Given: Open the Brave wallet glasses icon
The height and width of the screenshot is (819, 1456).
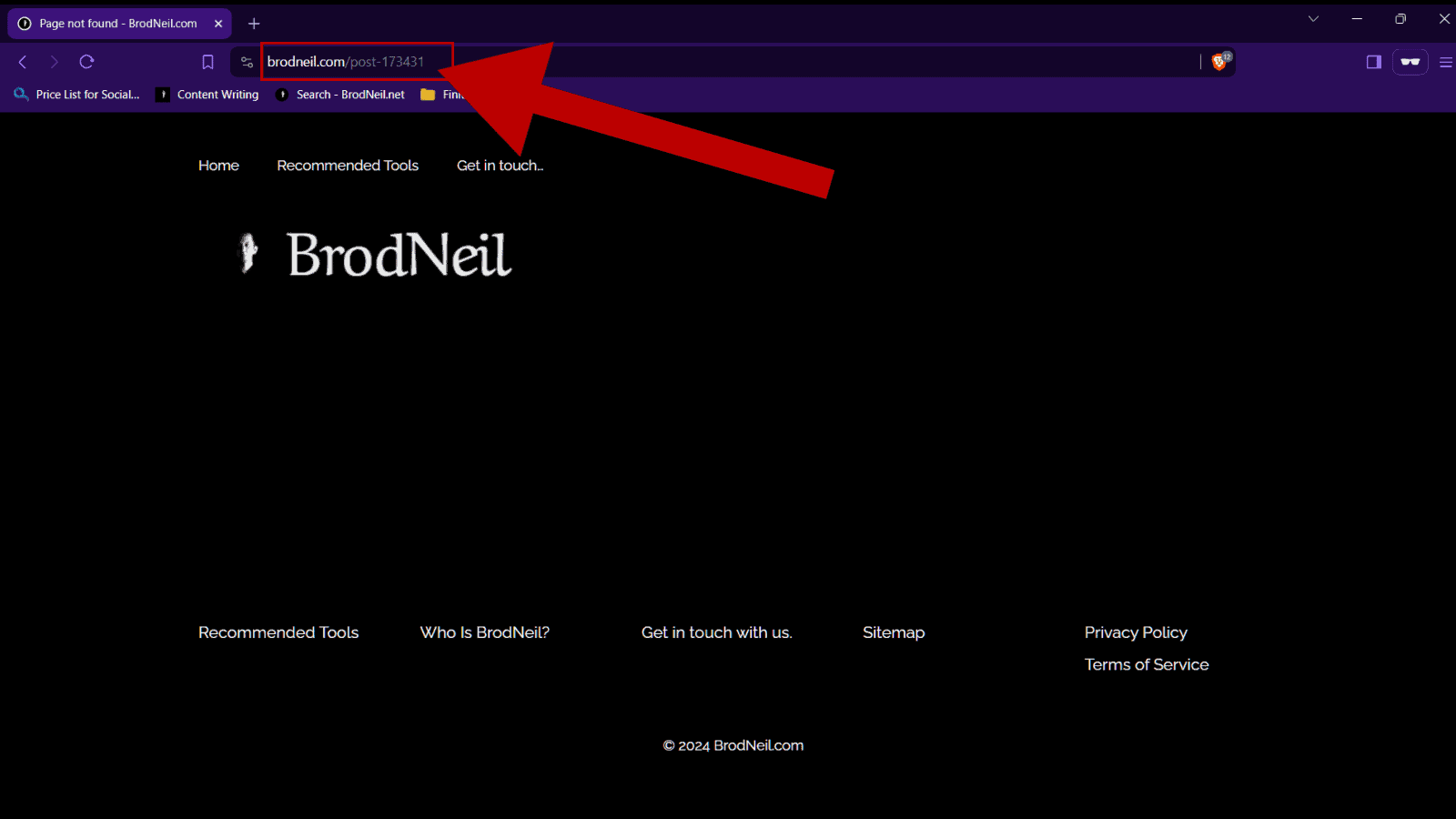Looking at the screenshot, I should coord(1410,62).
